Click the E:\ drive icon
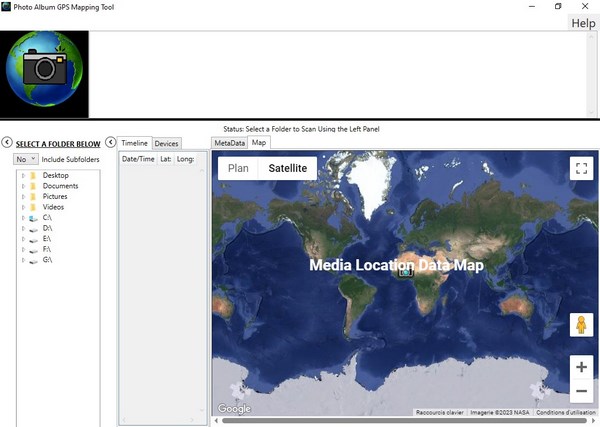Viewport: 600px width, 427px height. (x=33, y=240)
